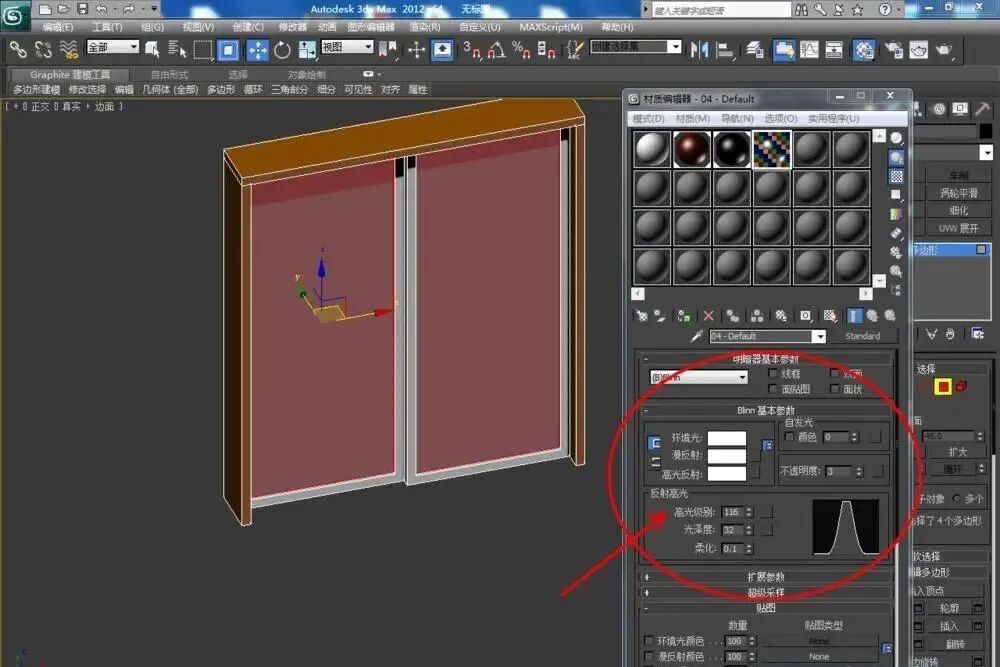
Task: Click the Select and Link chain icon
Action: tap(18, 50)
